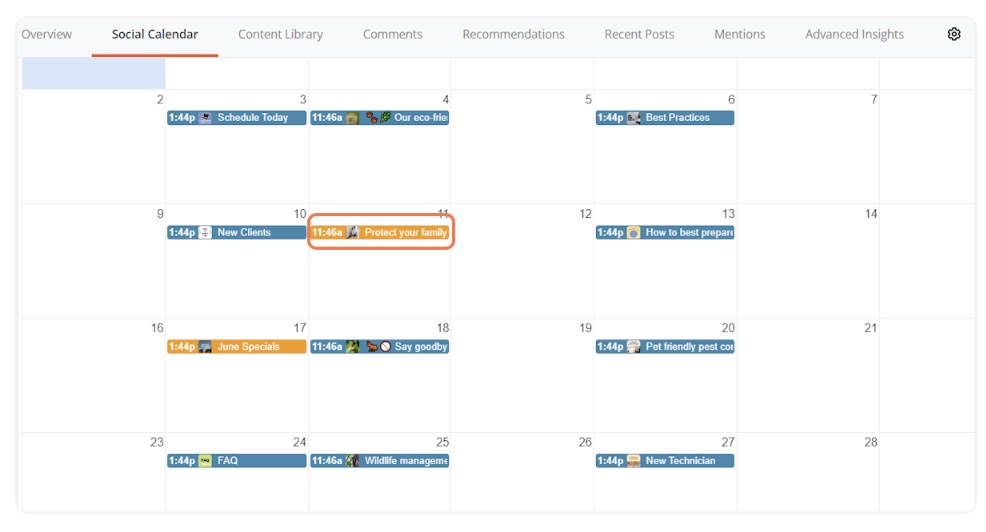Click the Best Practices post thumbnail icon

633,118
